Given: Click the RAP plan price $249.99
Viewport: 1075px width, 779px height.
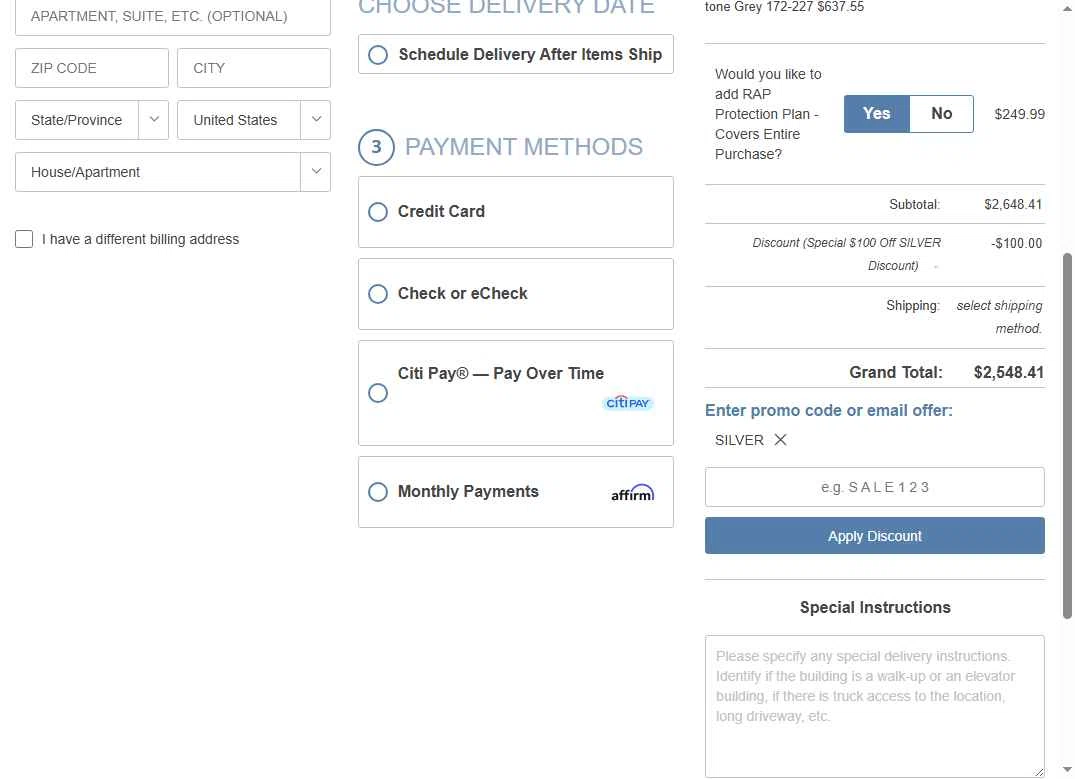Looking at the screenshot, I should coord(1019,115).
